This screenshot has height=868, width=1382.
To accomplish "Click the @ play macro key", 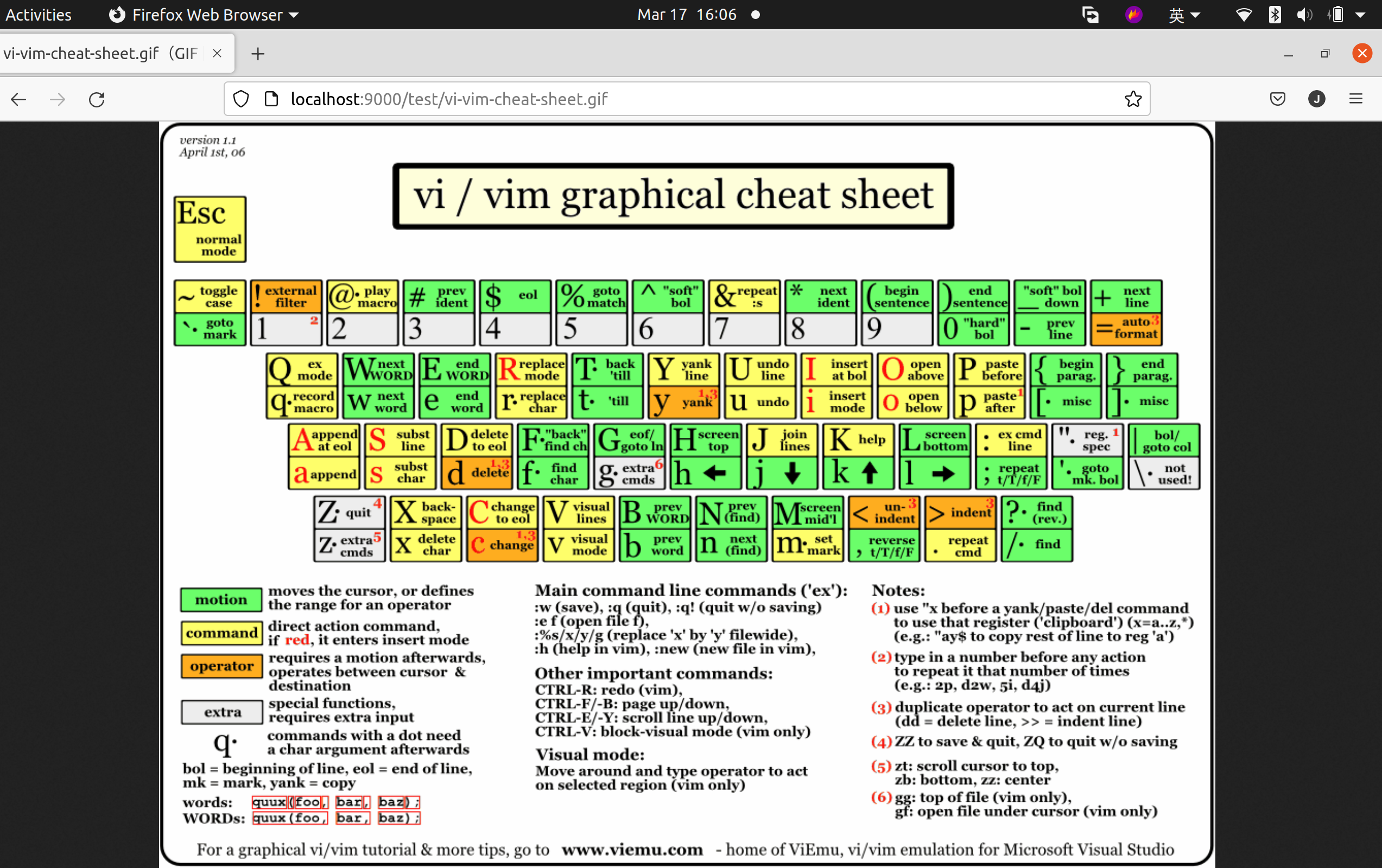I will [x=362, y=296].
